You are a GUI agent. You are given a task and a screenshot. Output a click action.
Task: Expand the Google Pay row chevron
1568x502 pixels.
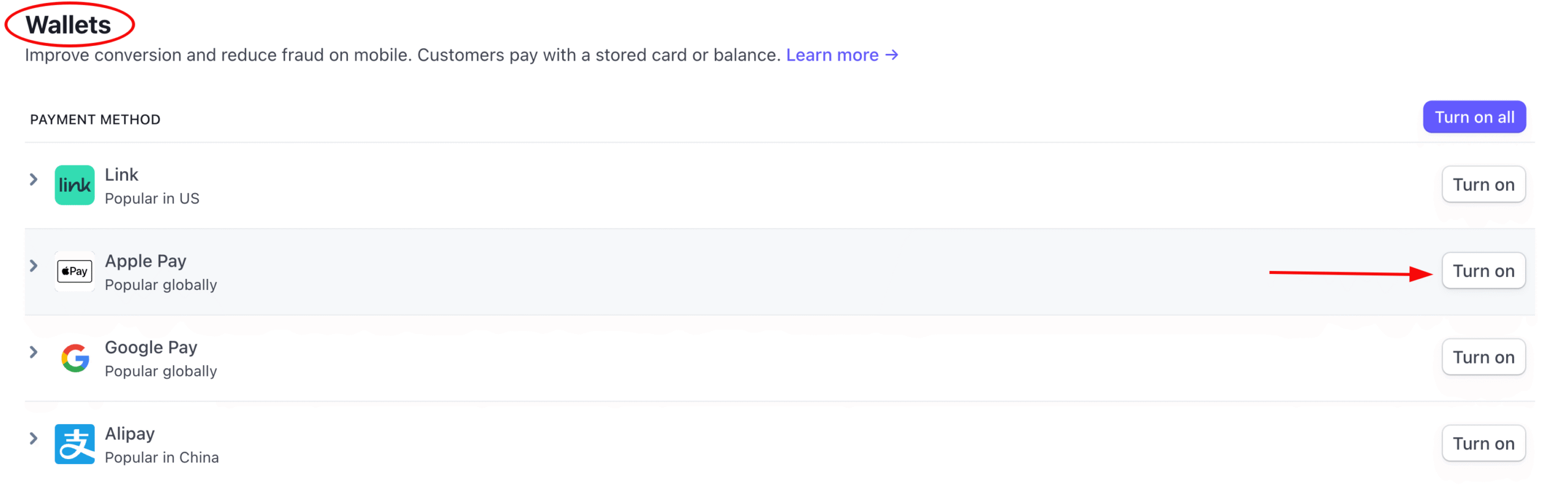pyautogui.click(x=32, y=352)
